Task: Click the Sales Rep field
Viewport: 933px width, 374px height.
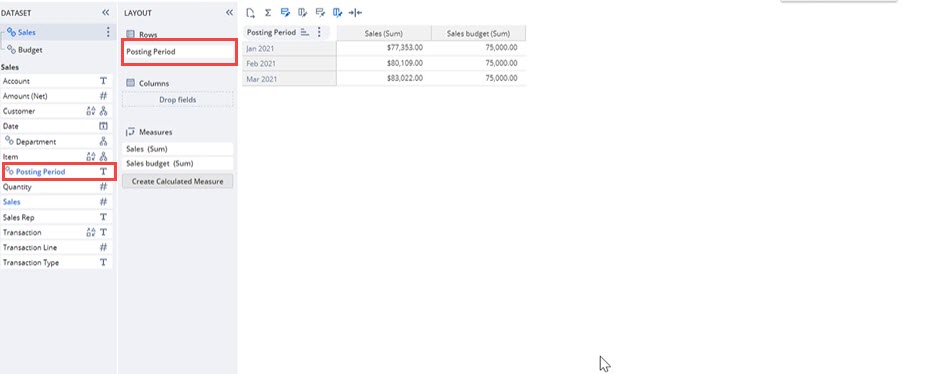Action: pyautogui.click(x=56, y=217)
